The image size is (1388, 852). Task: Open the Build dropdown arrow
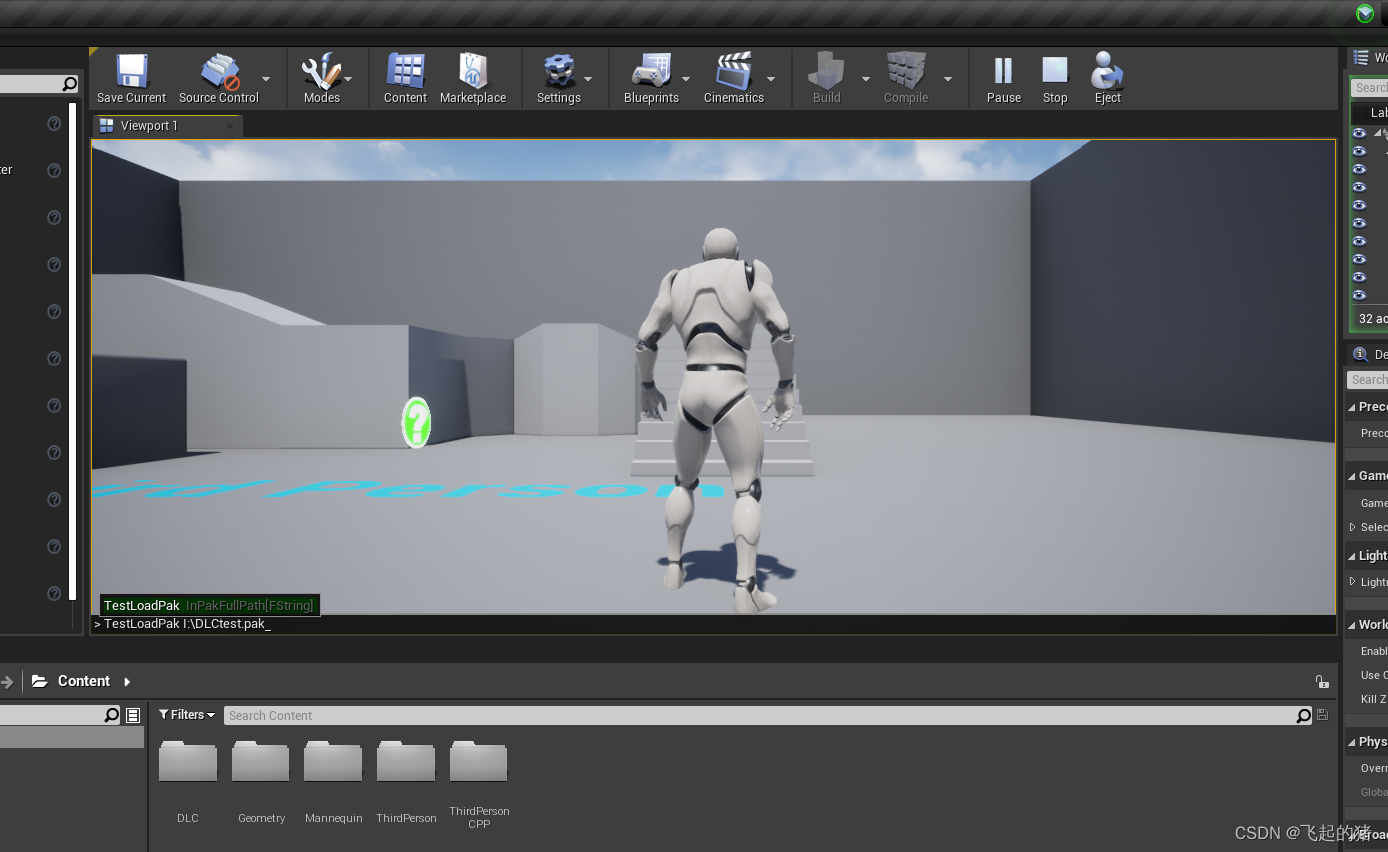tap(865, 78)
